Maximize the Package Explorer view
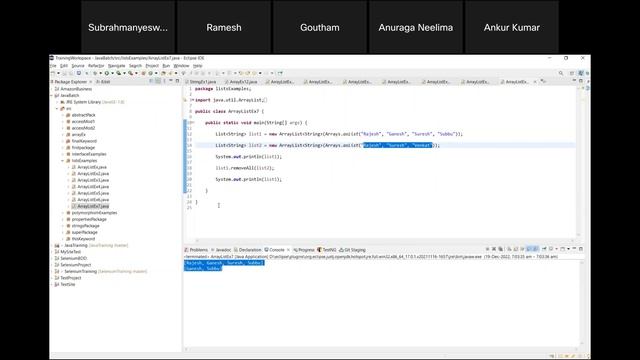640x360 pixels. [x=177, y=81]
